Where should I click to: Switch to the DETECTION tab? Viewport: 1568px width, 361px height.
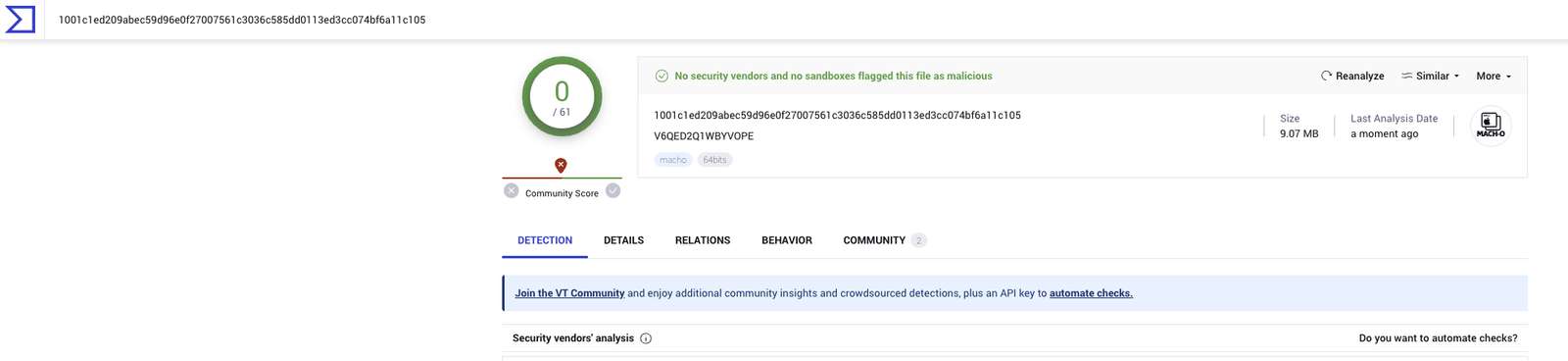[x=545, y=240]
